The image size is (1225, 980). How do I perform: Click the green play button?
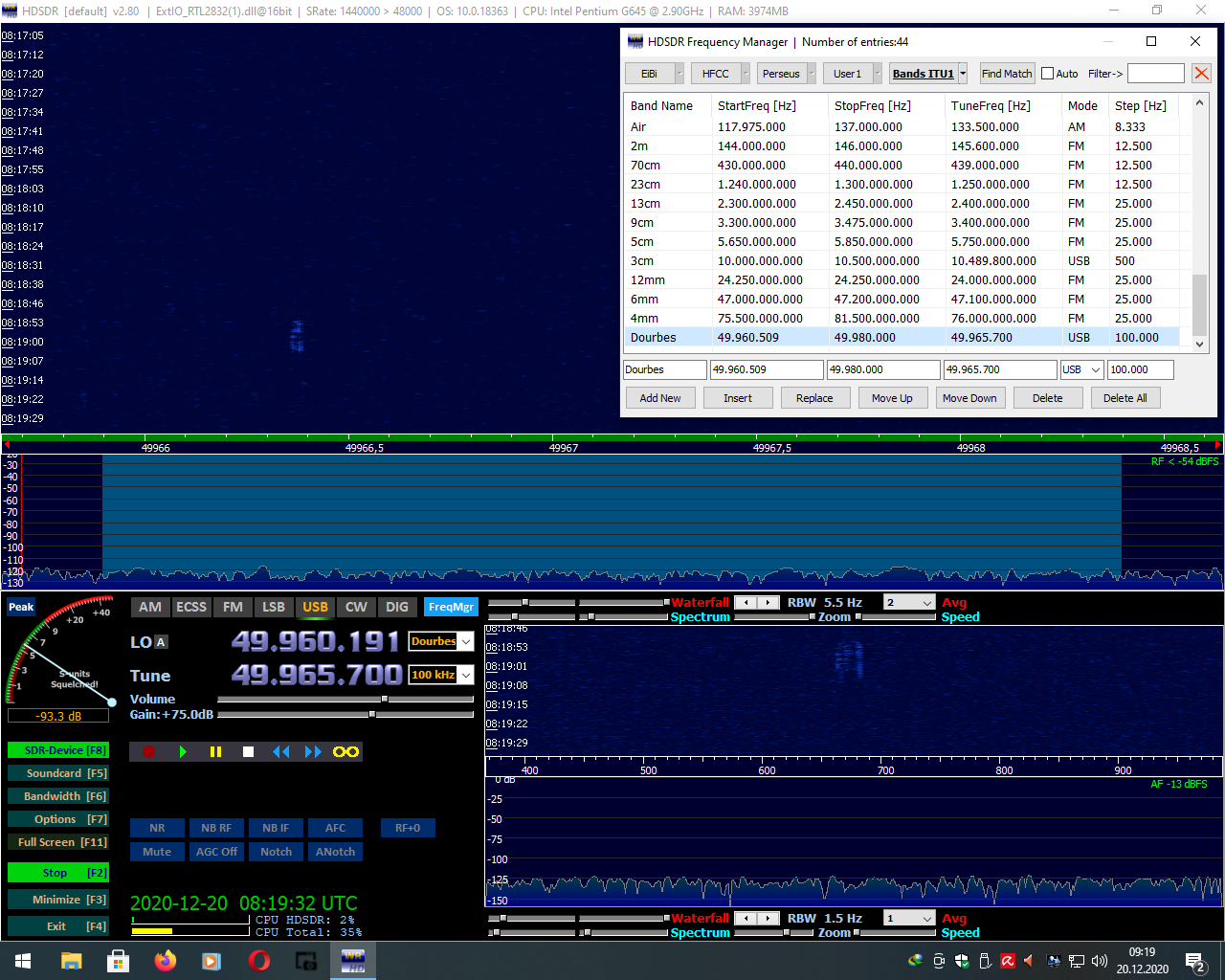[183, 752]
